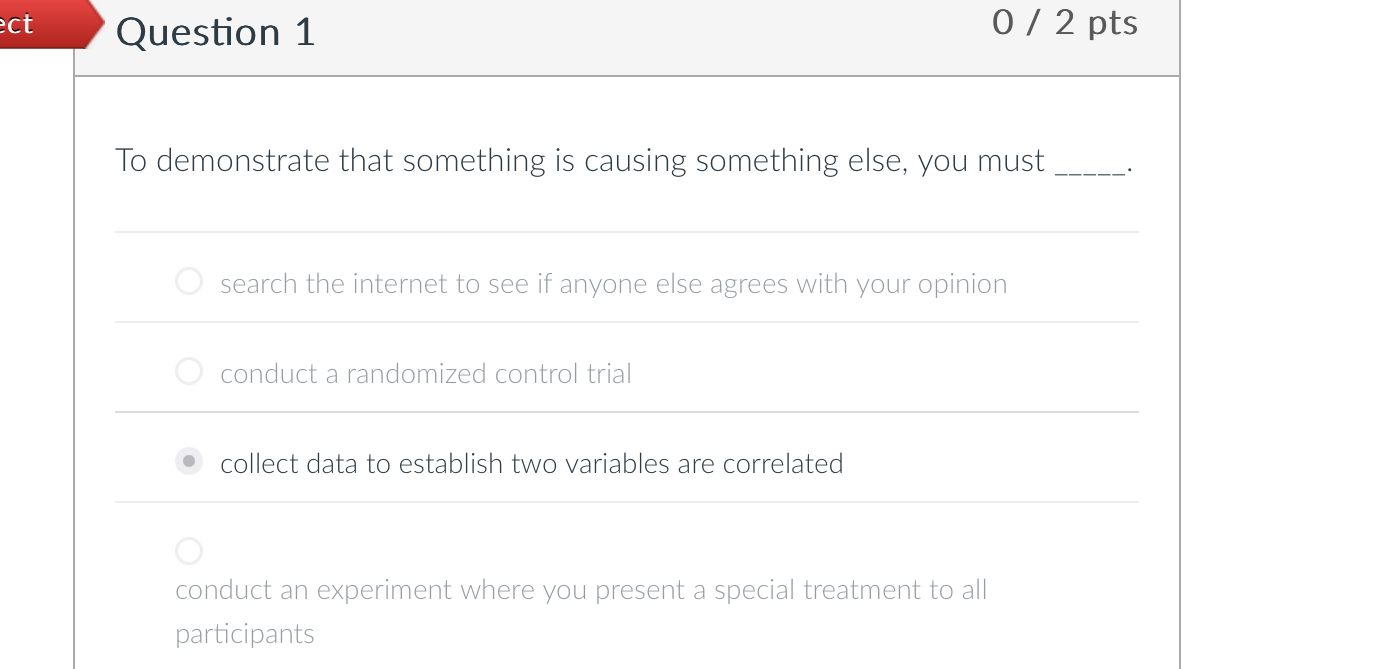Click the divider line above the first answer choice
1383x669 pixels.
pyautogui.click(x=627, y=232)
